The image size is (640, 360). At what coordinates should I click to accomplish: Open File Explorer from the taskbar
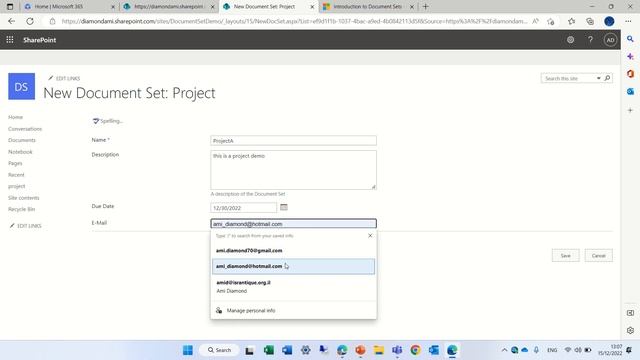[x=379, y=350]
